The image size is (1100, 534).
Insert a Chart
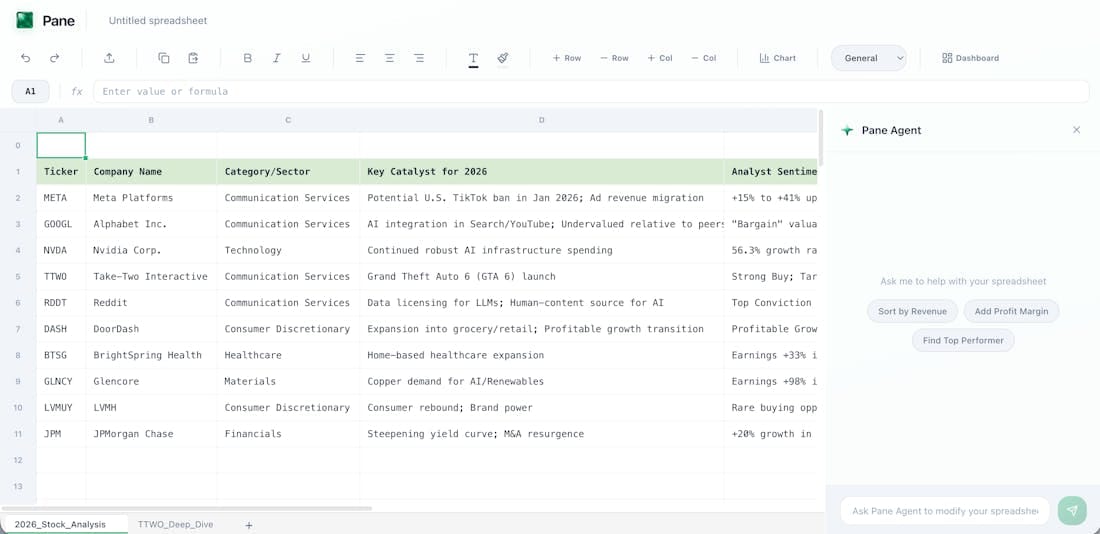(x=778, y=58)
